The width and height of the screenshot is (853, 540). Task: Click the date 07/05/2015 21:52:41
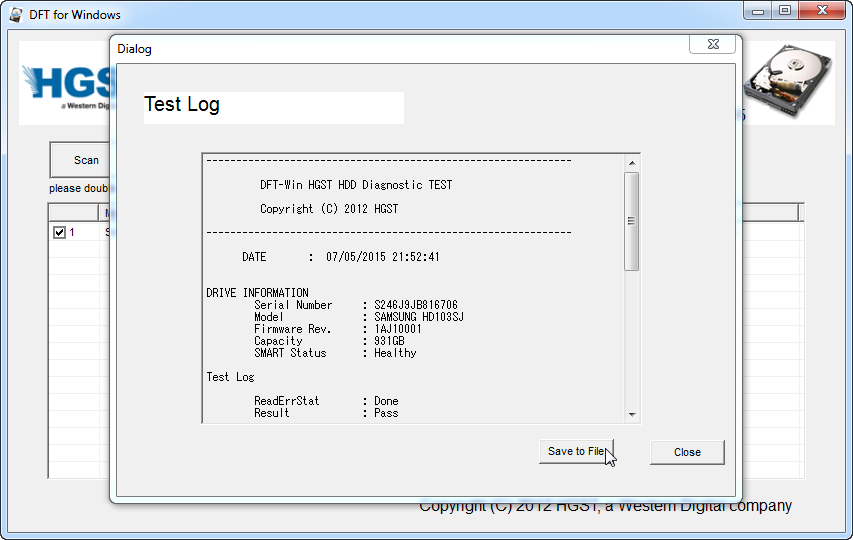click(382, 257)
